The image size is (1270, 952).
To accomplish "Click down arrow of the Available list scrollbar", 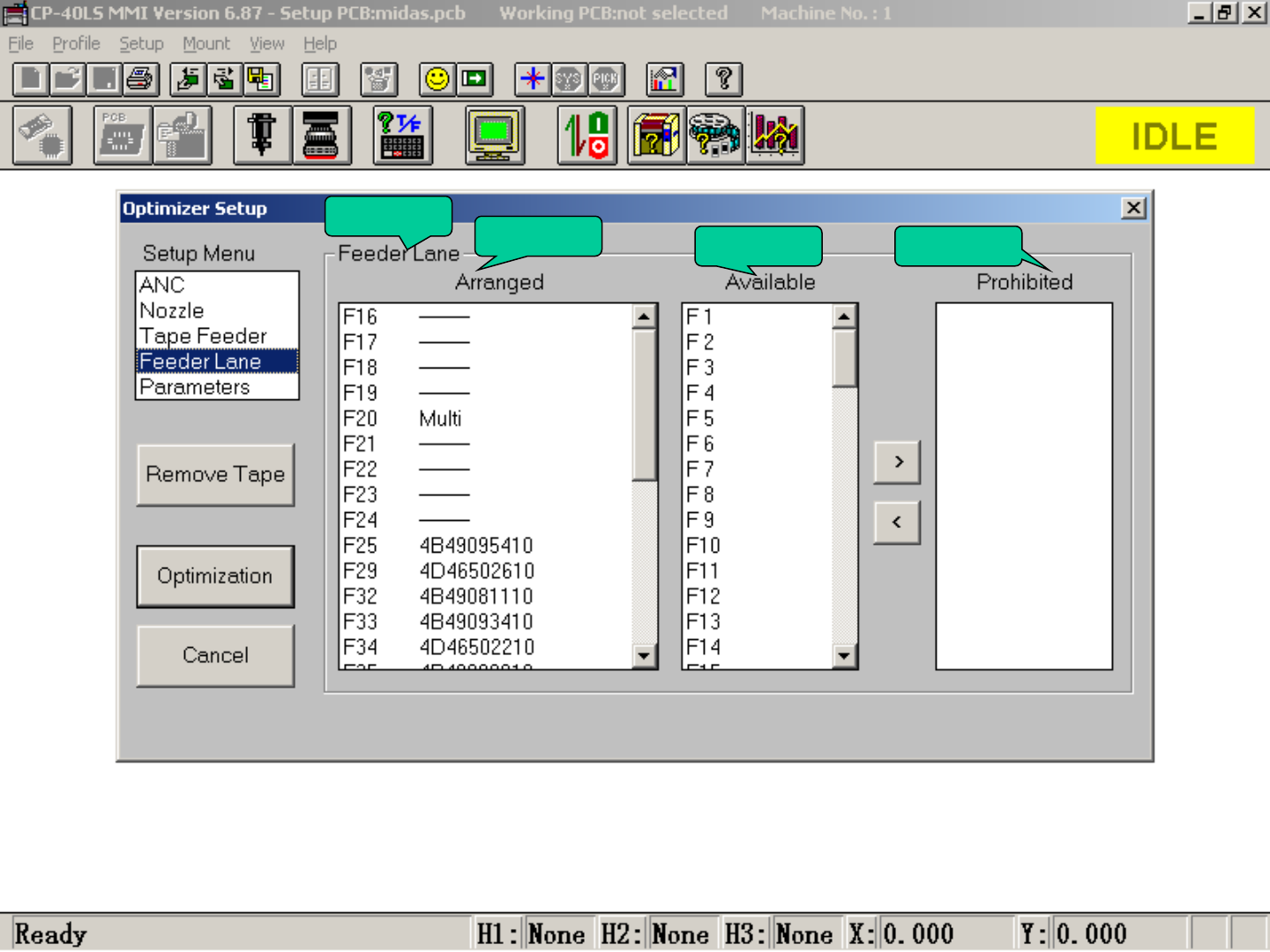I will [x=844, y=655].
